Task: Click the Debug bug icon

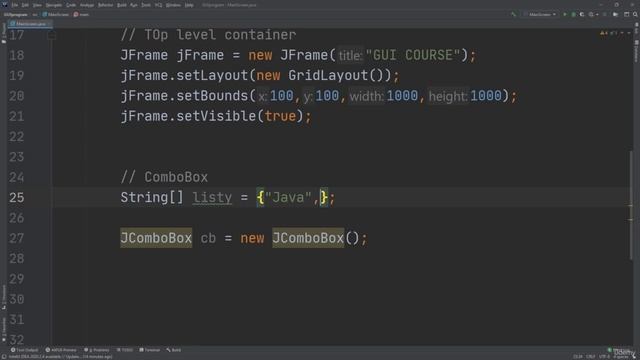Action: tap(573, 14)
